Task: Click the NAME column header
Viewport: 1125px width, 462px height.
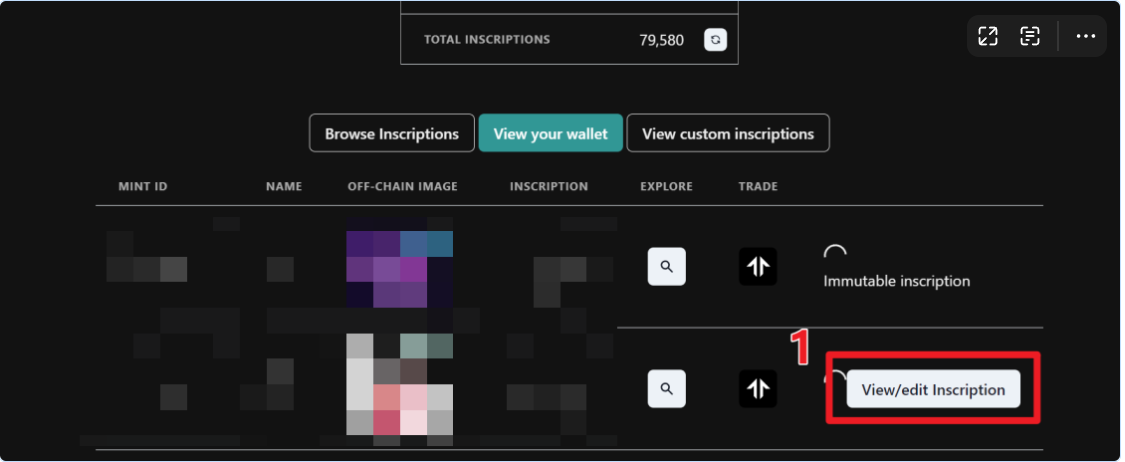Action: [x=284, y=187]
